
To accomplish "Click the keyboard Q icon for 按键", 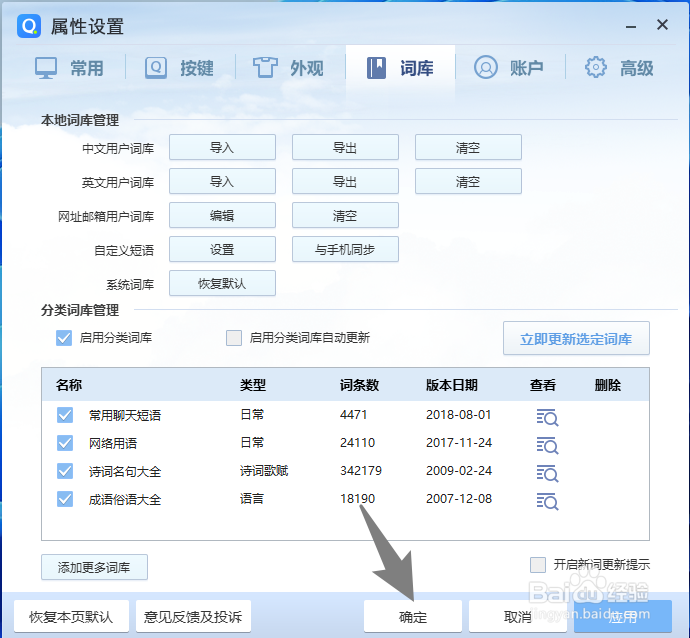I will point(156,68).
